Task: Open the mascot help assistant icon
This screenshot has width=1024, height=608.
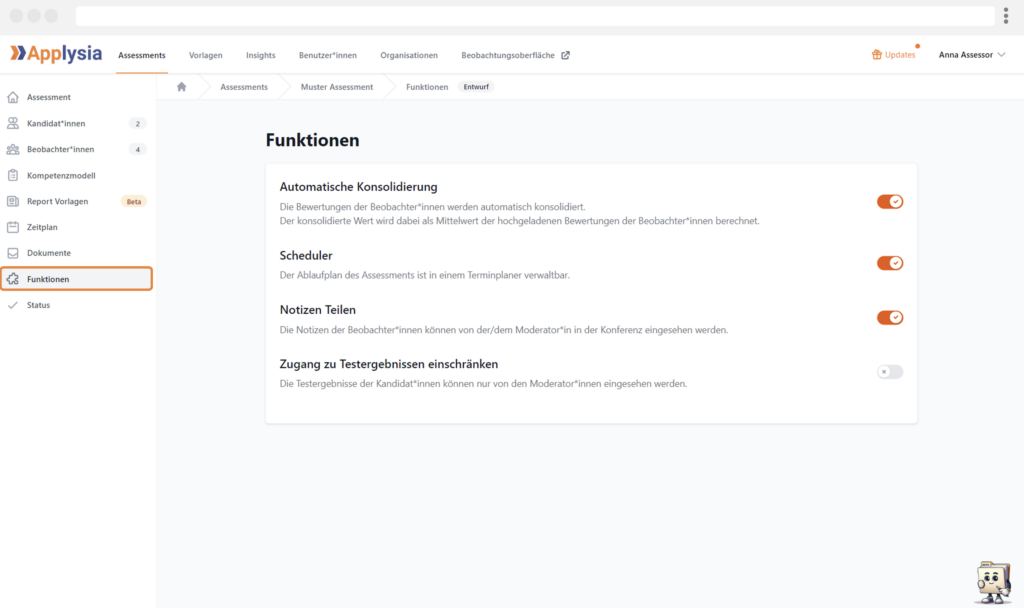Action: [991, 581]
